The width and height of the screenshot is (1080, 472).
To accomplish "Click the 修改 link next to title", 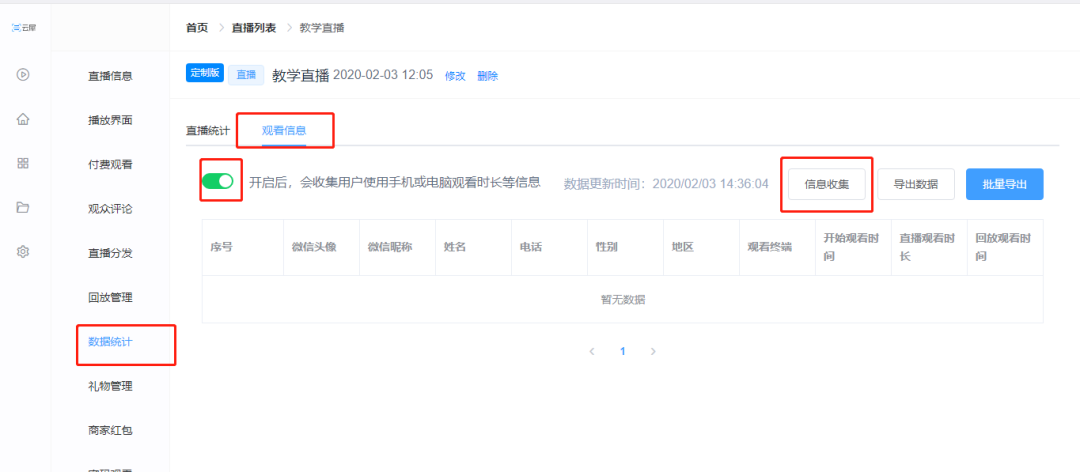I will pyautogui.click(x=455, y=76).
